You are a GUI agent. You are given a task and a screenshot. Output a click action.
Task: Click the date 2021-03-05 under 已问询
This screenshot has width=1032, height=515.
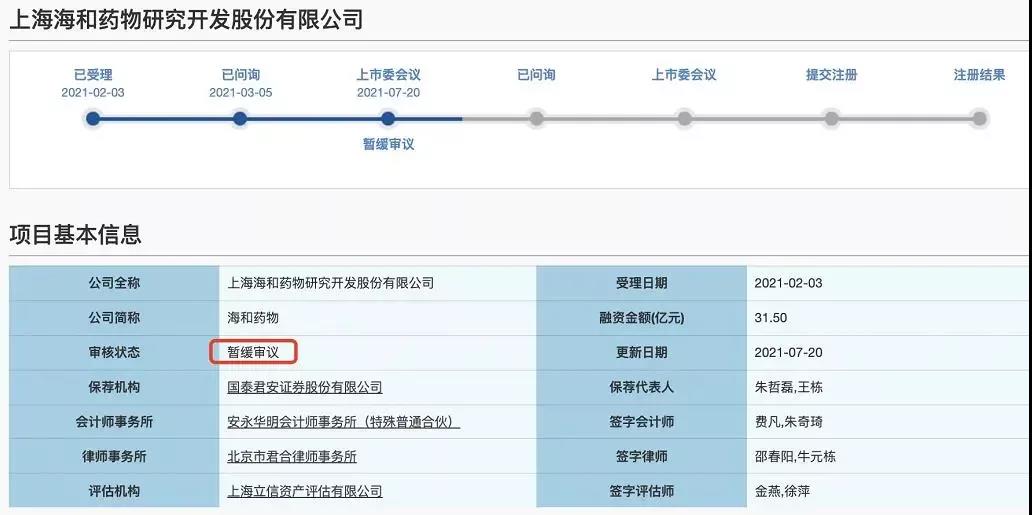(240, 93)
